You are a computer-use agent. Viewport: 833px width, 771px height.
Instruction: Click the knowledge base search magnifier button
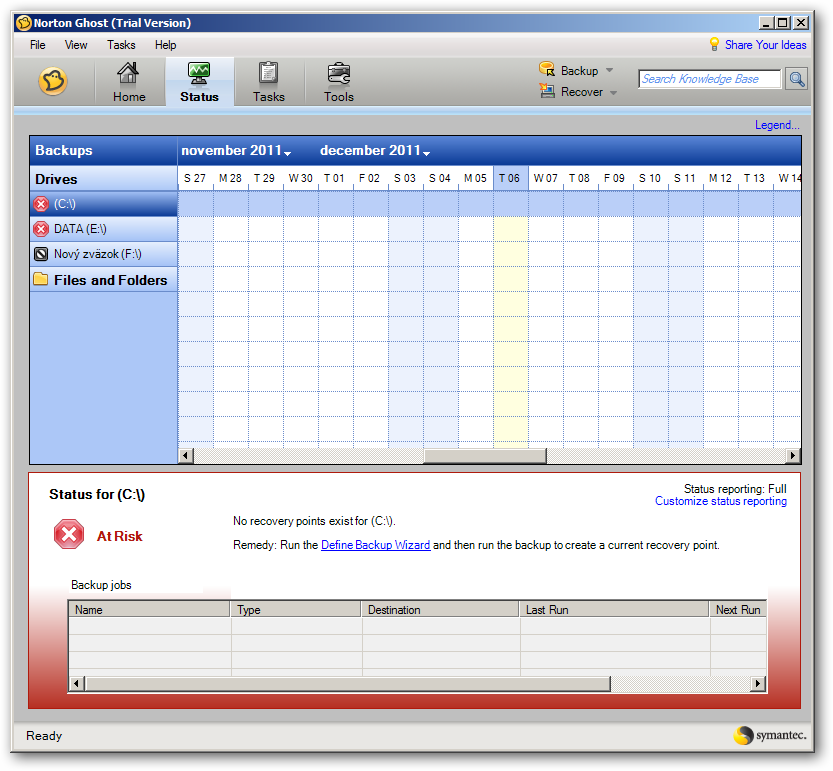click(796, 79)
